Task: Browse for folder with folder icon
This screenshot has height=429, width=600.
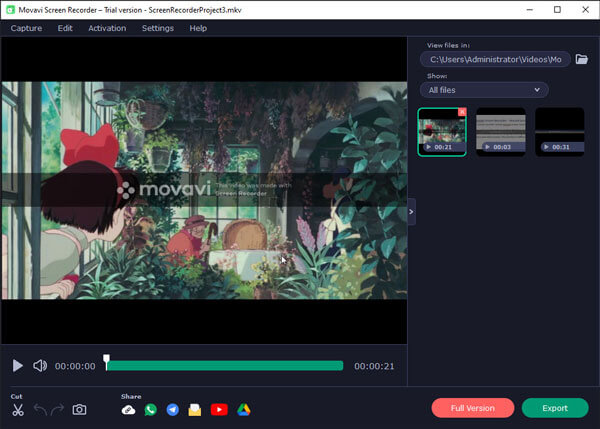Action: [582, 59]
